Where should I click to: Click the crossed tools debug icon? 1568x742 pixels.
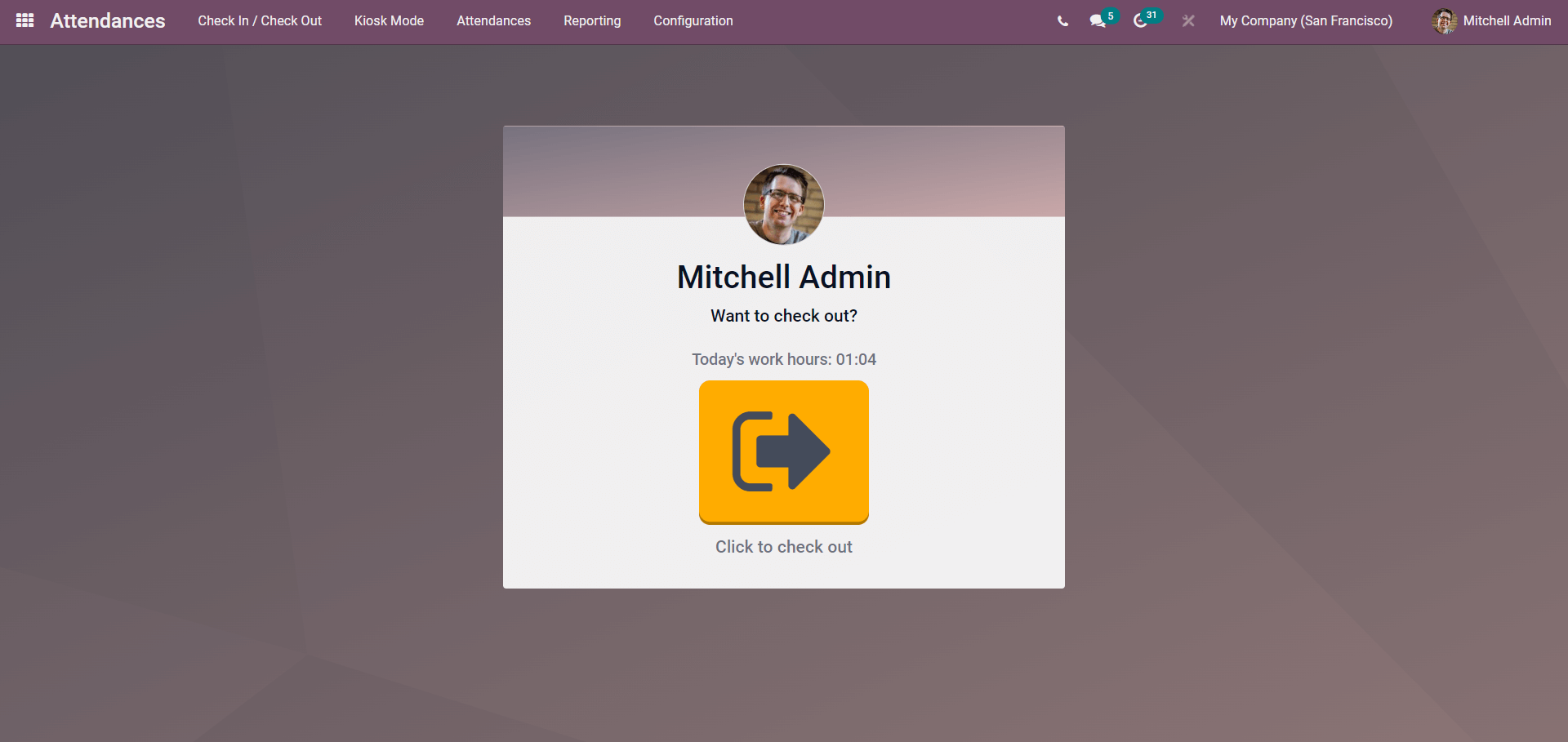1188,21
